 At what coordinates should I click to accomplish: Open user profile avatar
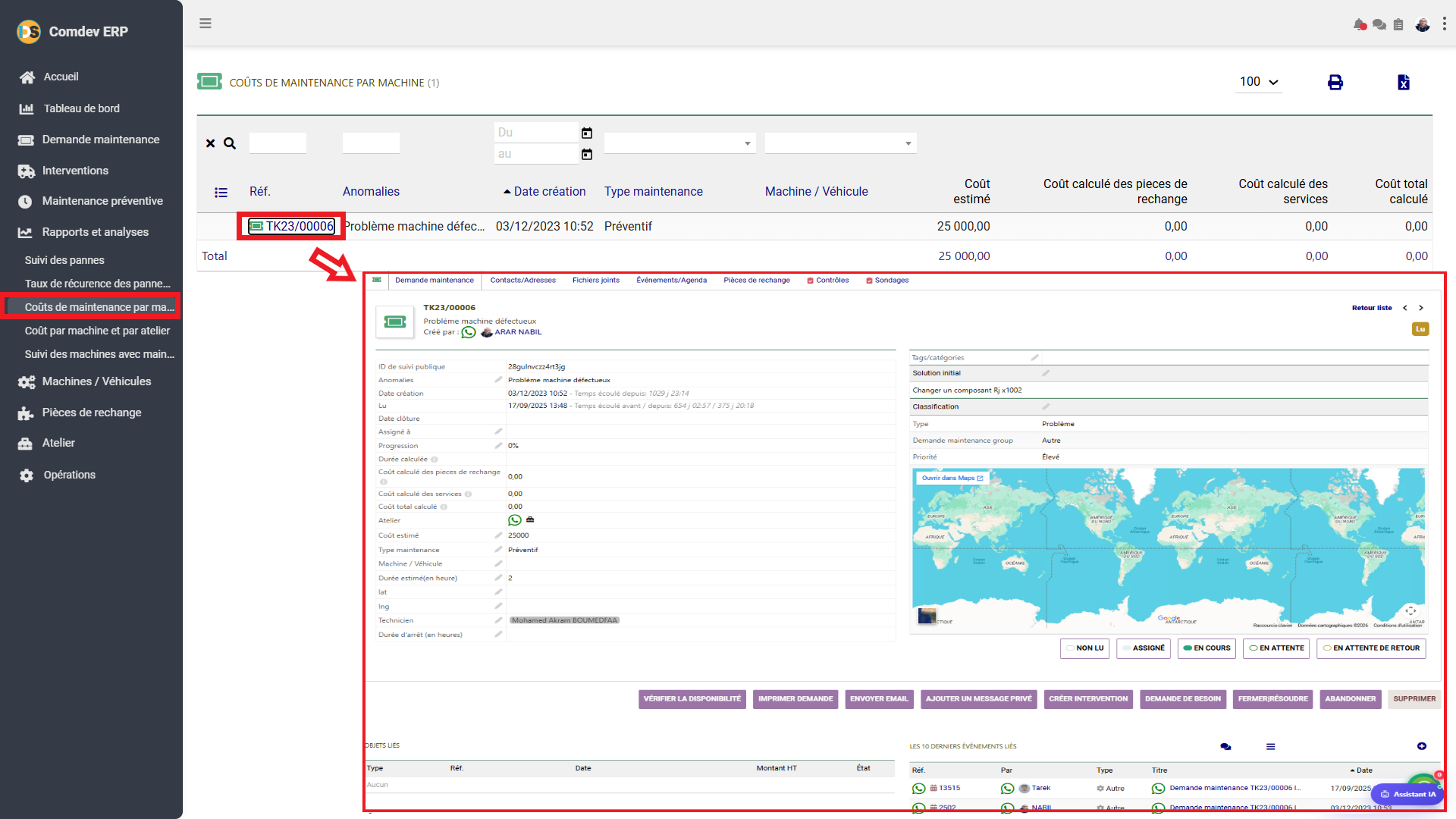point(1423,24)
